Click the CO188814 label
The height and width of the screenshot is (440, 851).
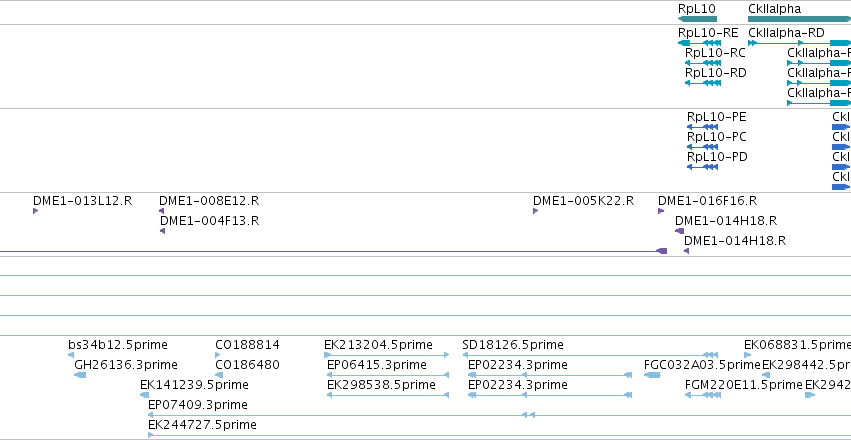pyautogui.click(x=247, y=345)
